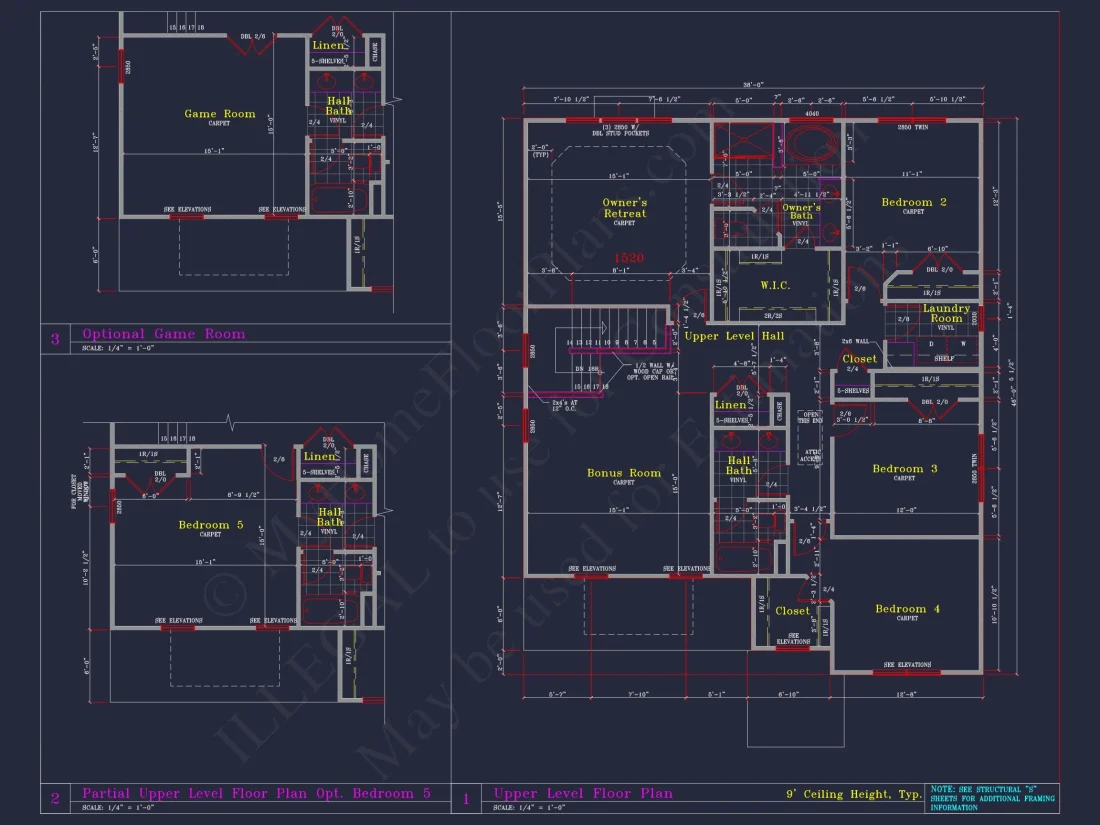Click the washer symbol marked W

[963, 344]
